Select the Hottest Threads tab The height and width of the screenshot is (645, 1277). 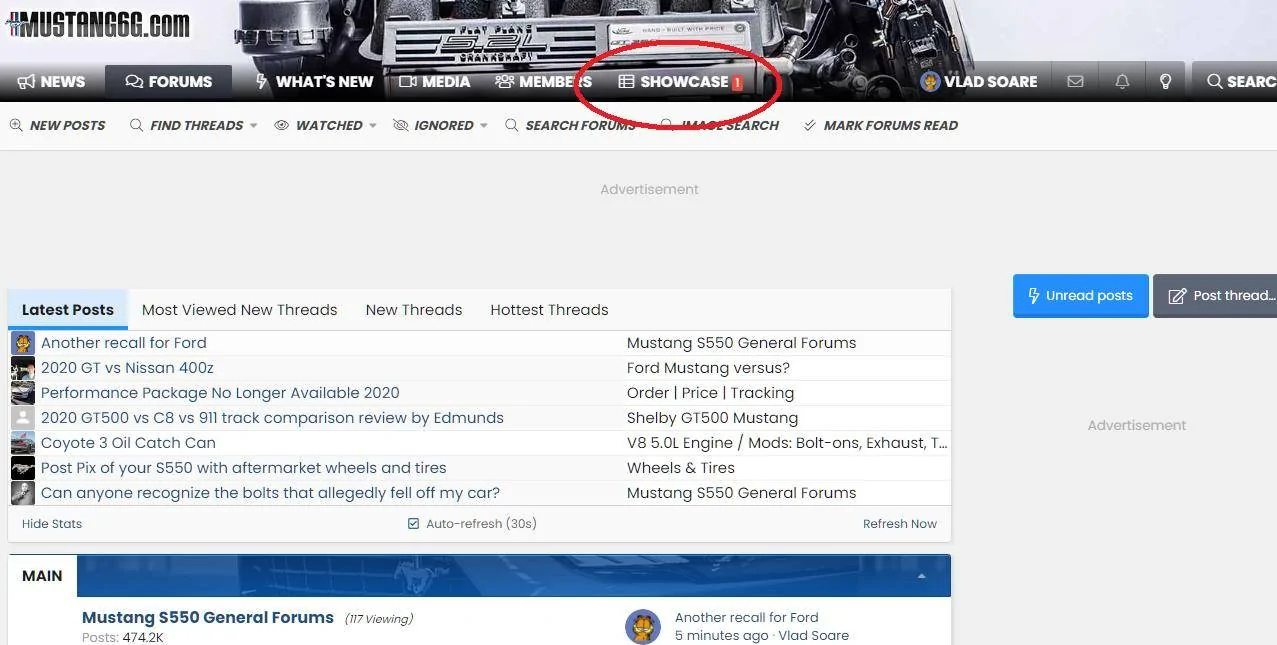click(x=549, y=310)
